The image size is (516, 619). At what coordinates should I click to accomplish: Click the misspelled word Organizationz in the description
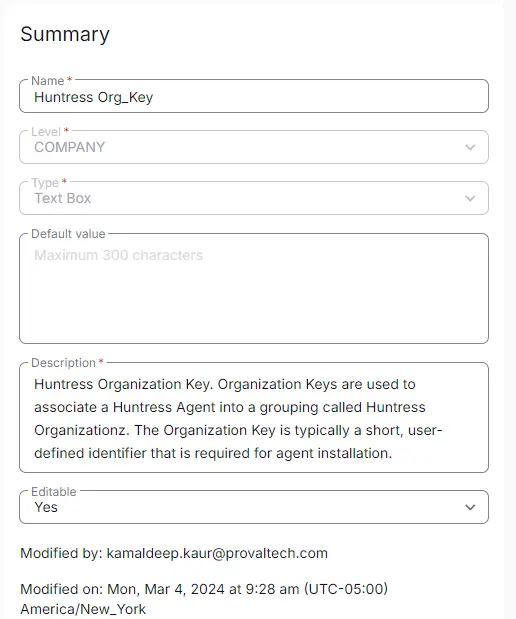(82, 430)
